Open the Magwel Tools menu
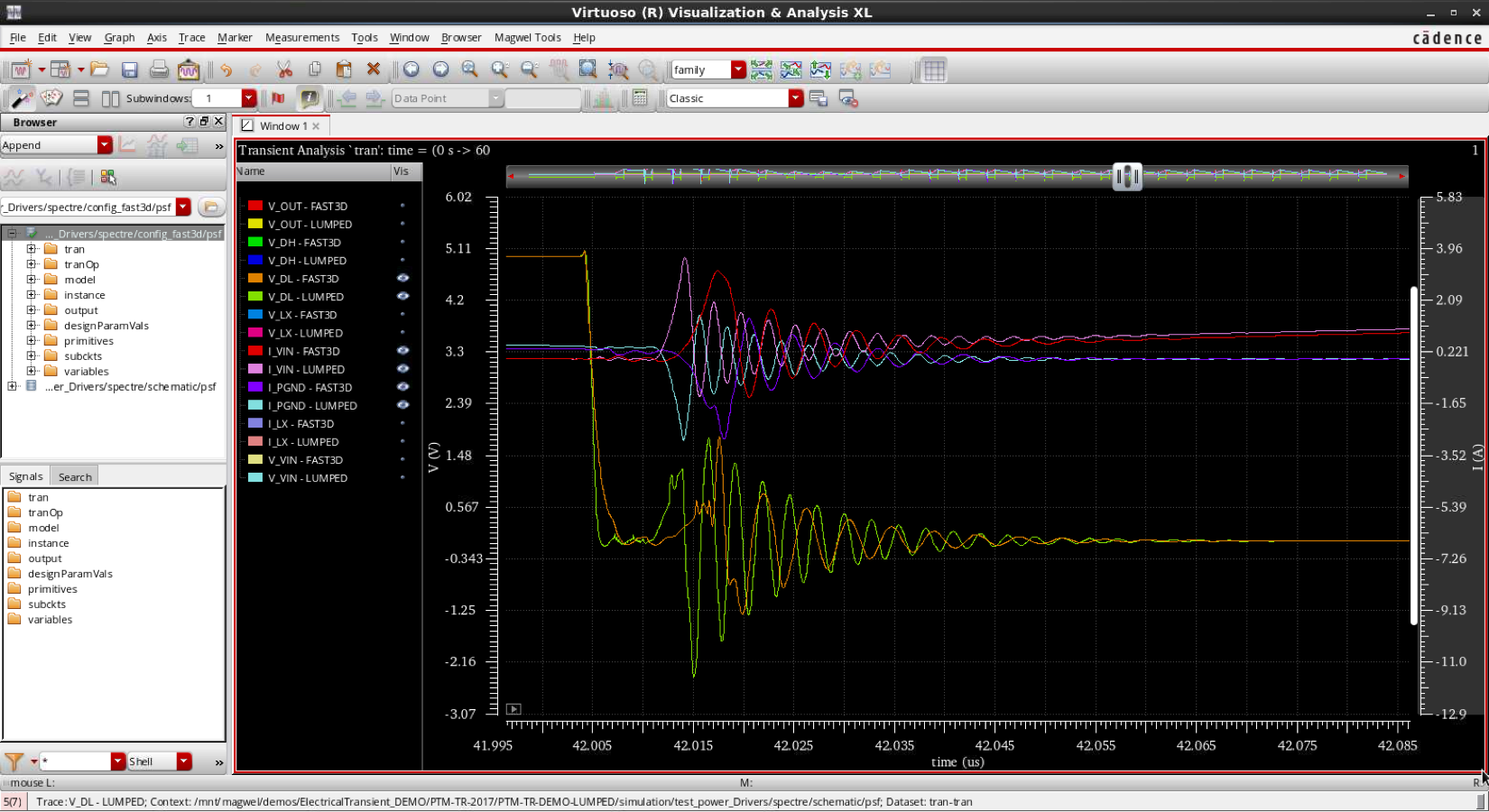 [528, 37]
